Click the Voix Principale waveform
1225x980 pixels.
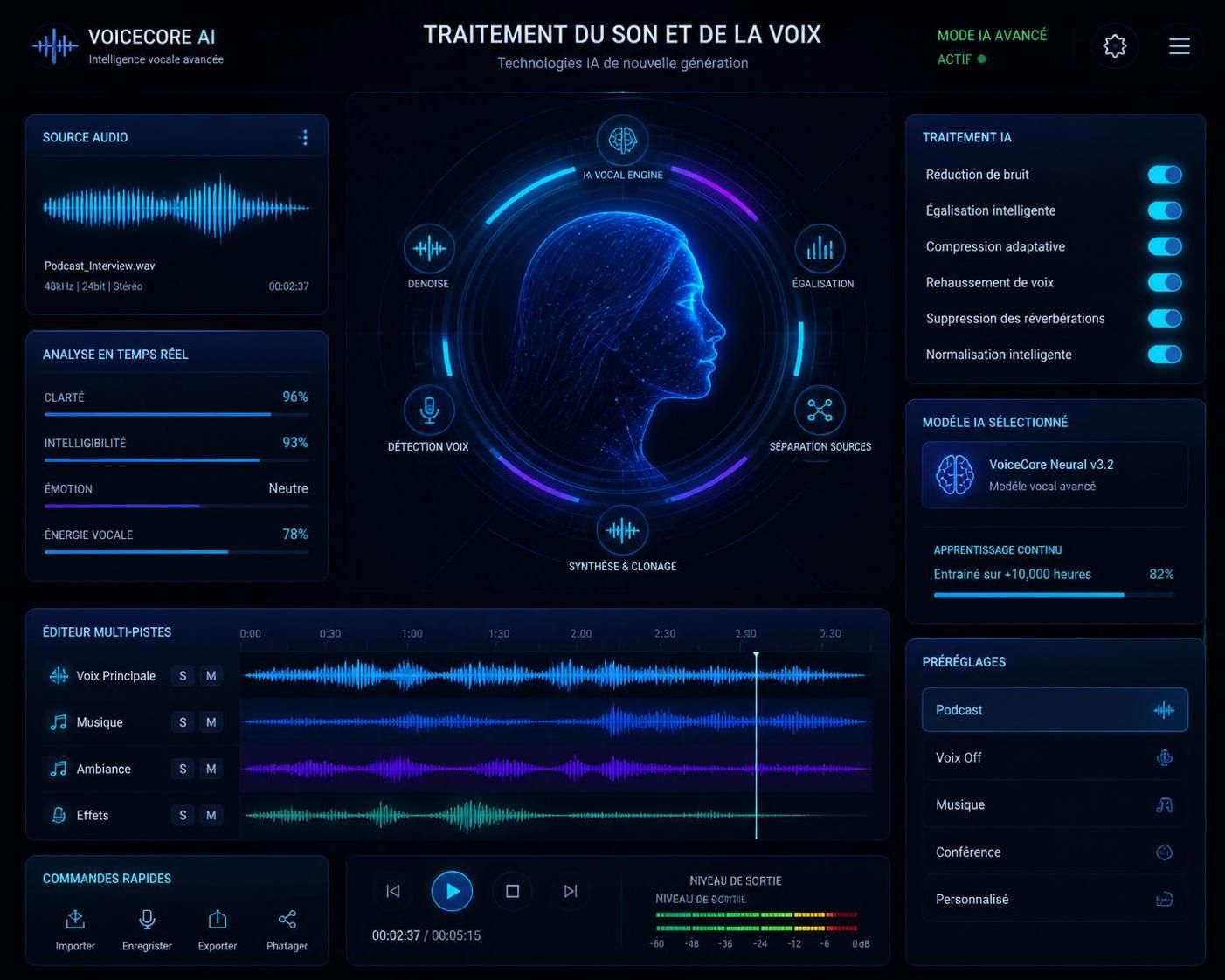(556, 675)
